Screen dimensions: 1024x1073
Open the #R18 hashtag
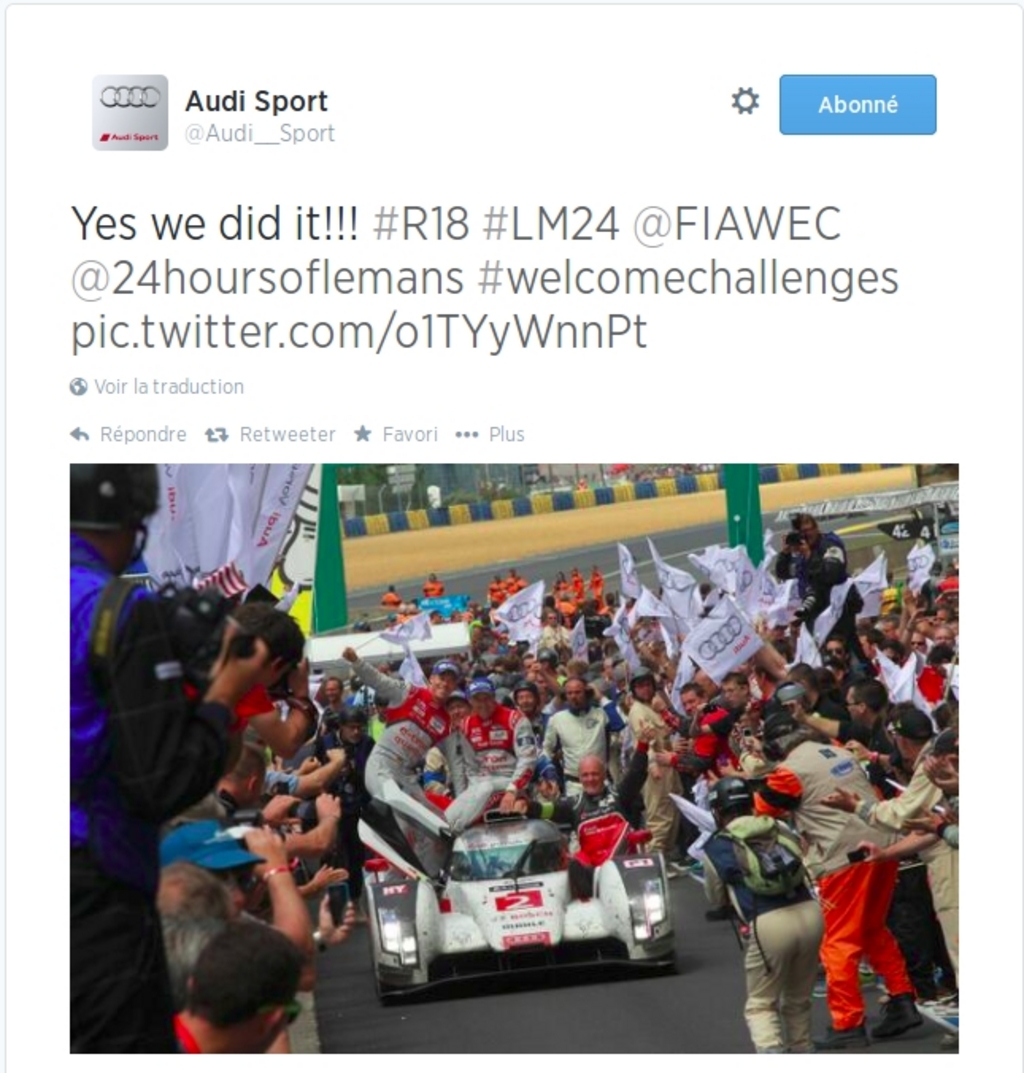(x=421, y=224)
